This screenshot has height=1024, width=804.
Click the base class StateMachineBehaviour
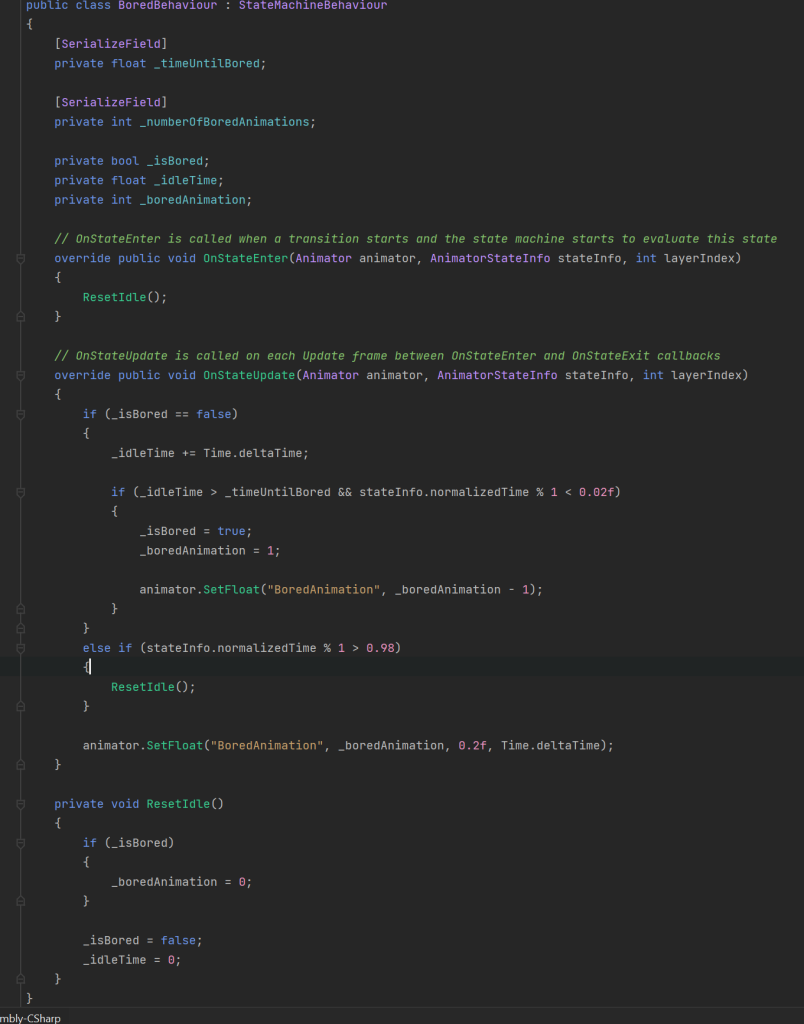(313, 5)
